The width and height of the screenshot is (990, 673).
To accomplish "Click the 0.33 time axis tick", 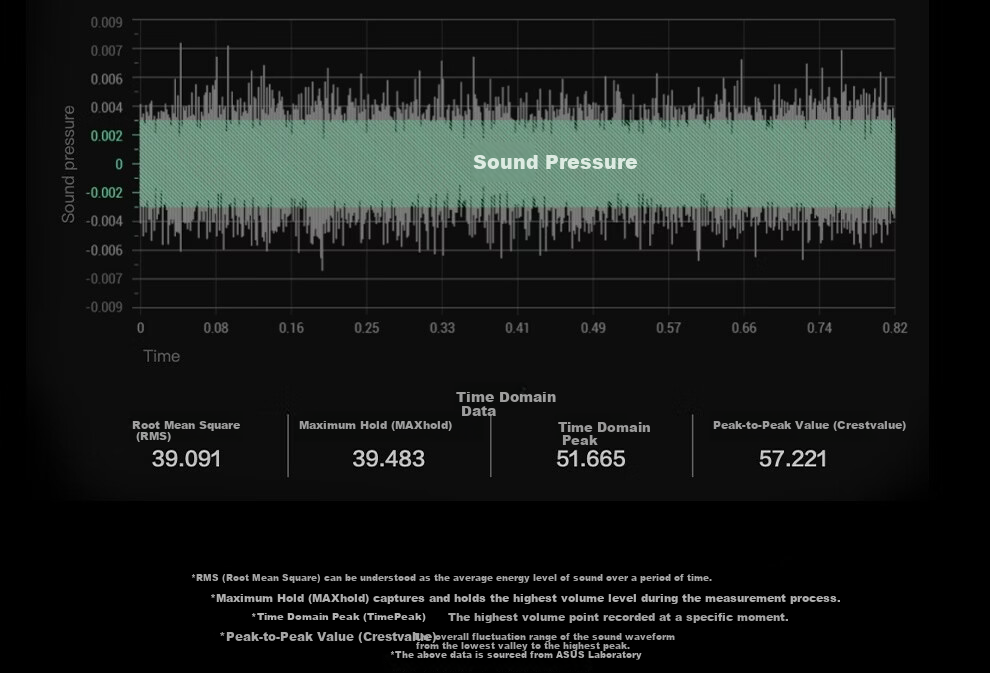I will tap(442, 328).
